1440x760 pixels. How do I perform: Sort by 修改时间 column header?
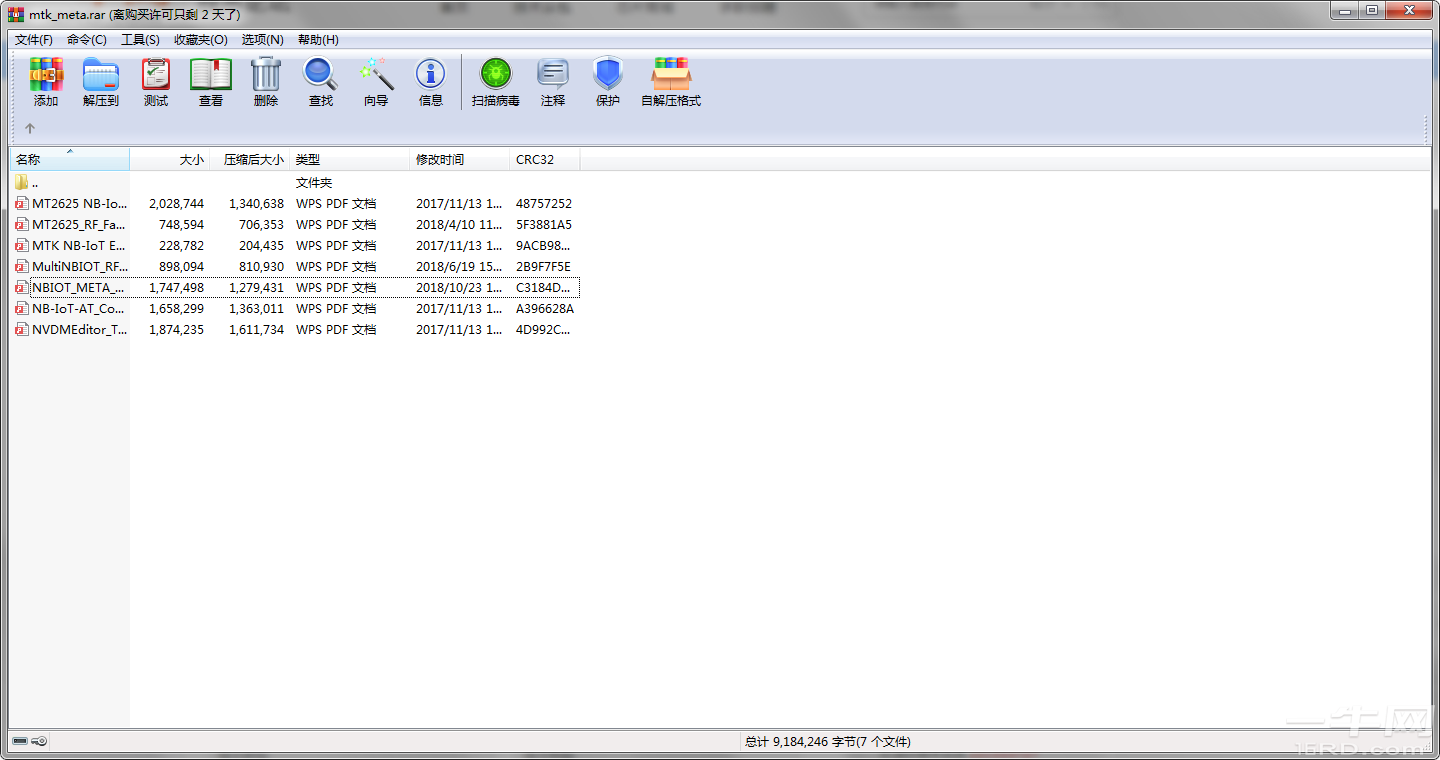coord(440,160)
